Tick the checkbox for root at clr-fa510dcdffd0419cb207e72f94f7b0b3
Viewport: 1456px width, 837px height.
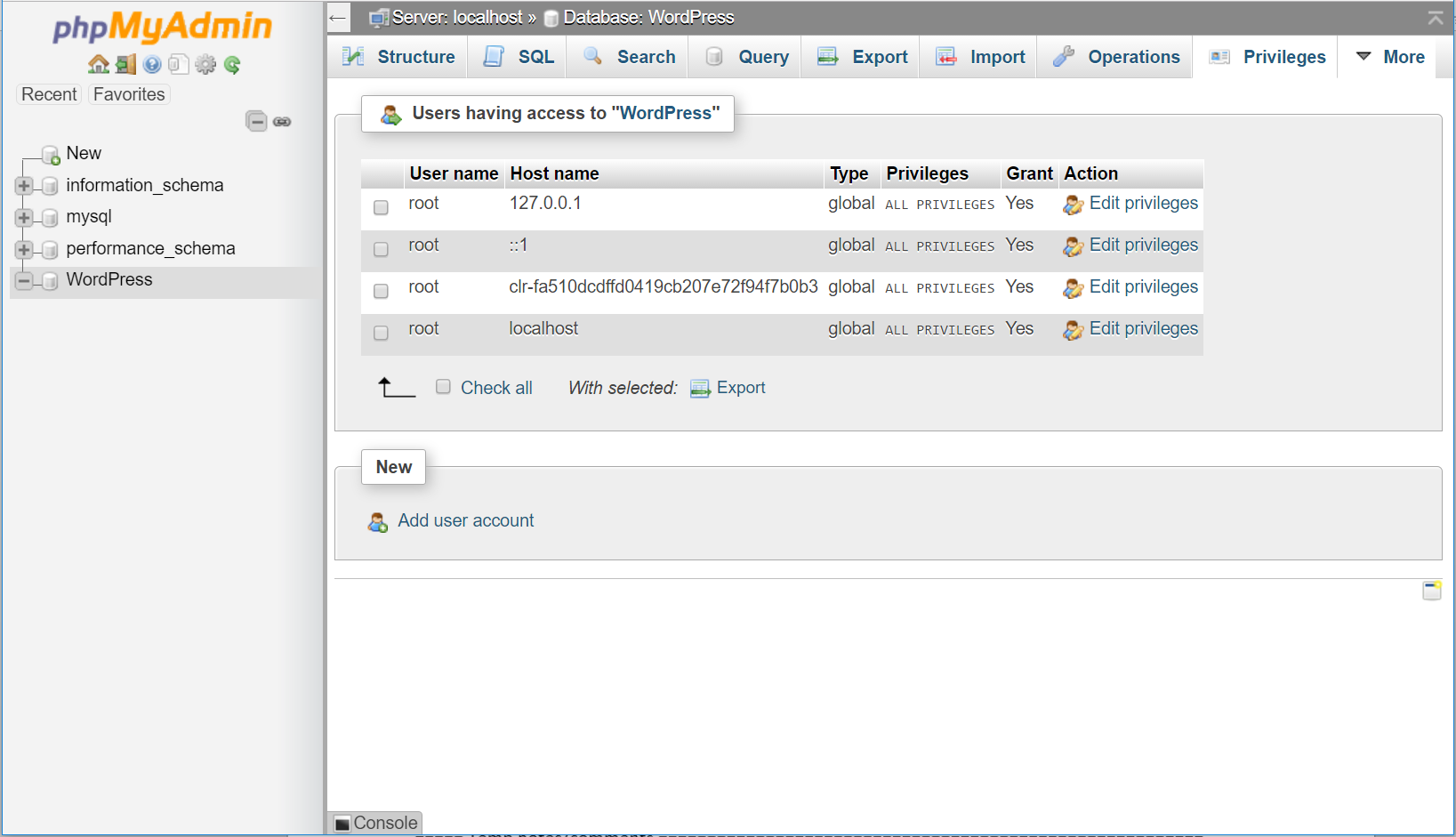[381, 291]
